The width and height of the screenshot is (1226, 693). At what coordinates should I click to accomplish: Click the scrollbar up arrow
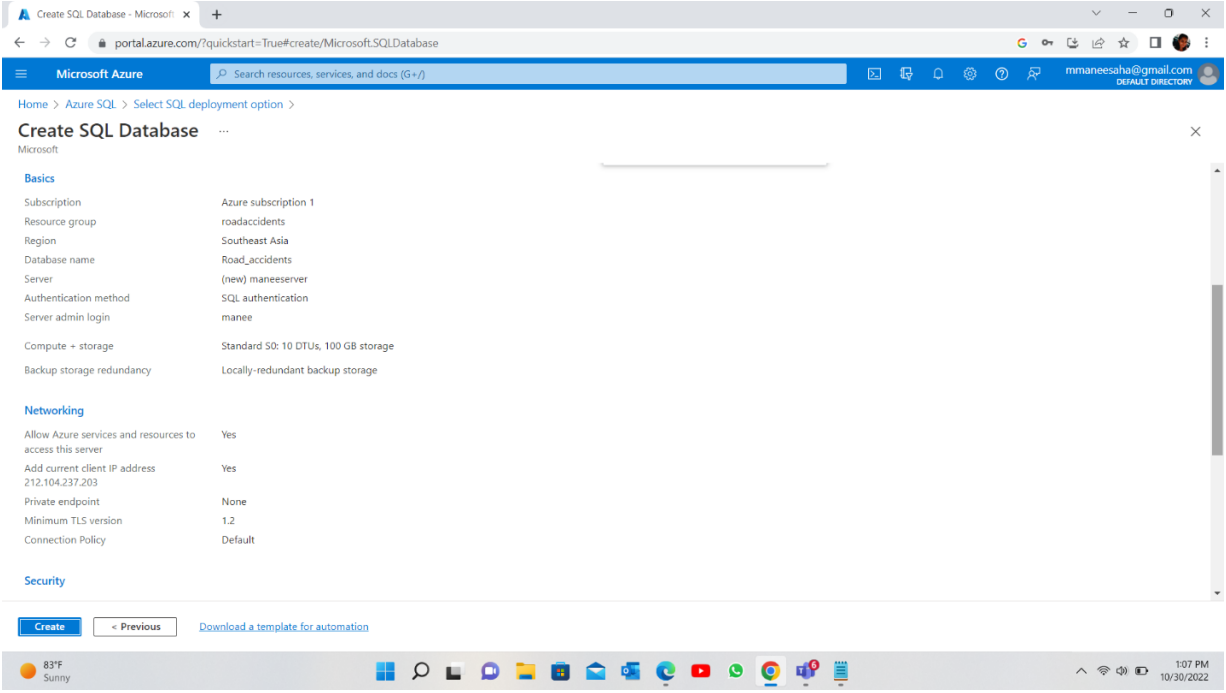[x=1217, y=171]
